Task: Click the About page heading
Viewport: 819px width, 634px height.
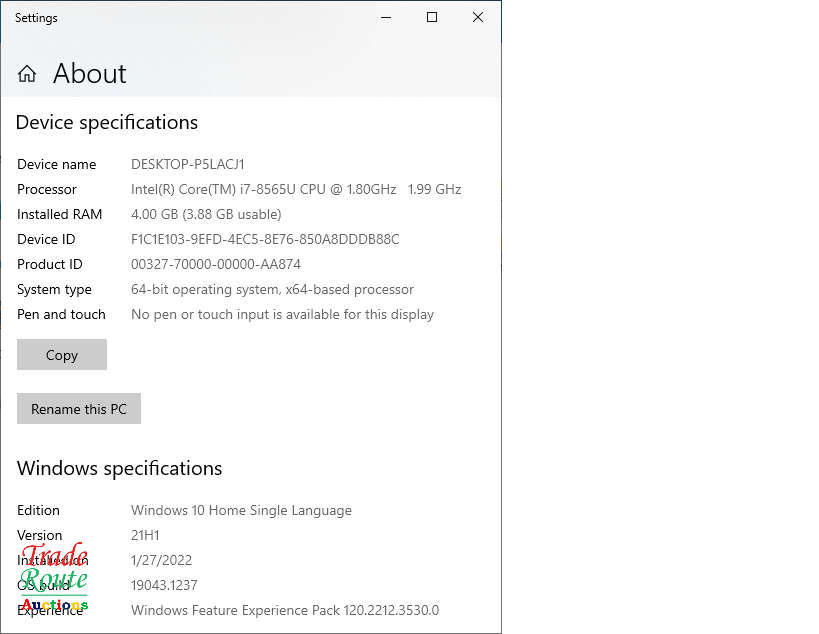Action: [x=89, y=74]
